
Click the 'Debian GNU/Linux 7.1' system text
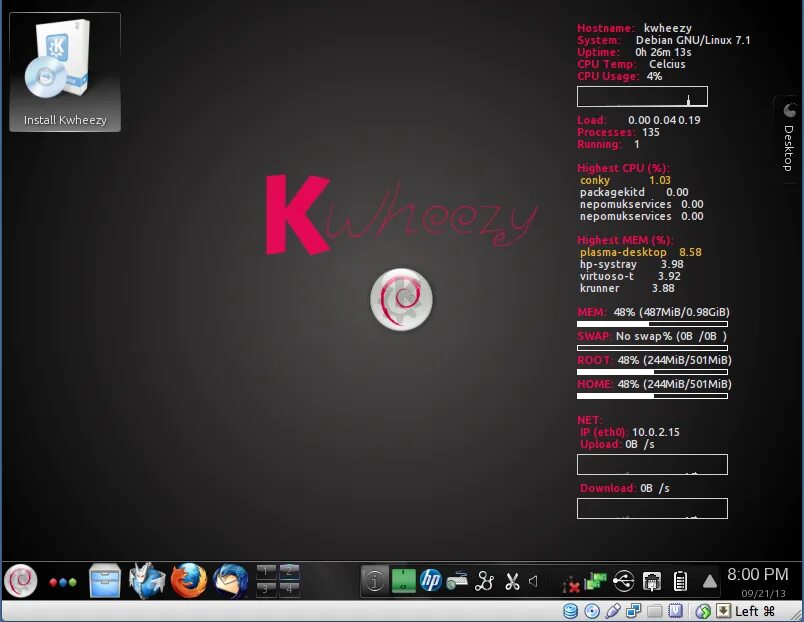(x=693, y=40)
